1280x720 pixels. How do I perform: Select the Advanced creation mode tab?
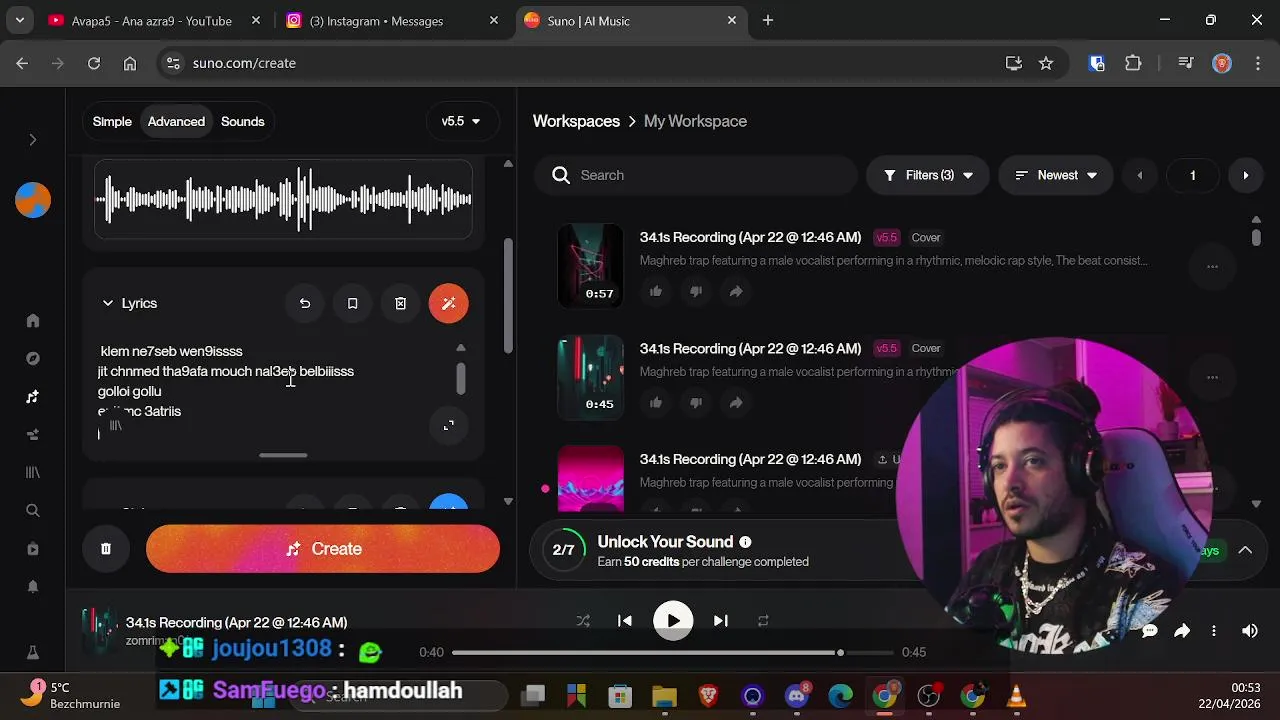(x=176, y=121)
